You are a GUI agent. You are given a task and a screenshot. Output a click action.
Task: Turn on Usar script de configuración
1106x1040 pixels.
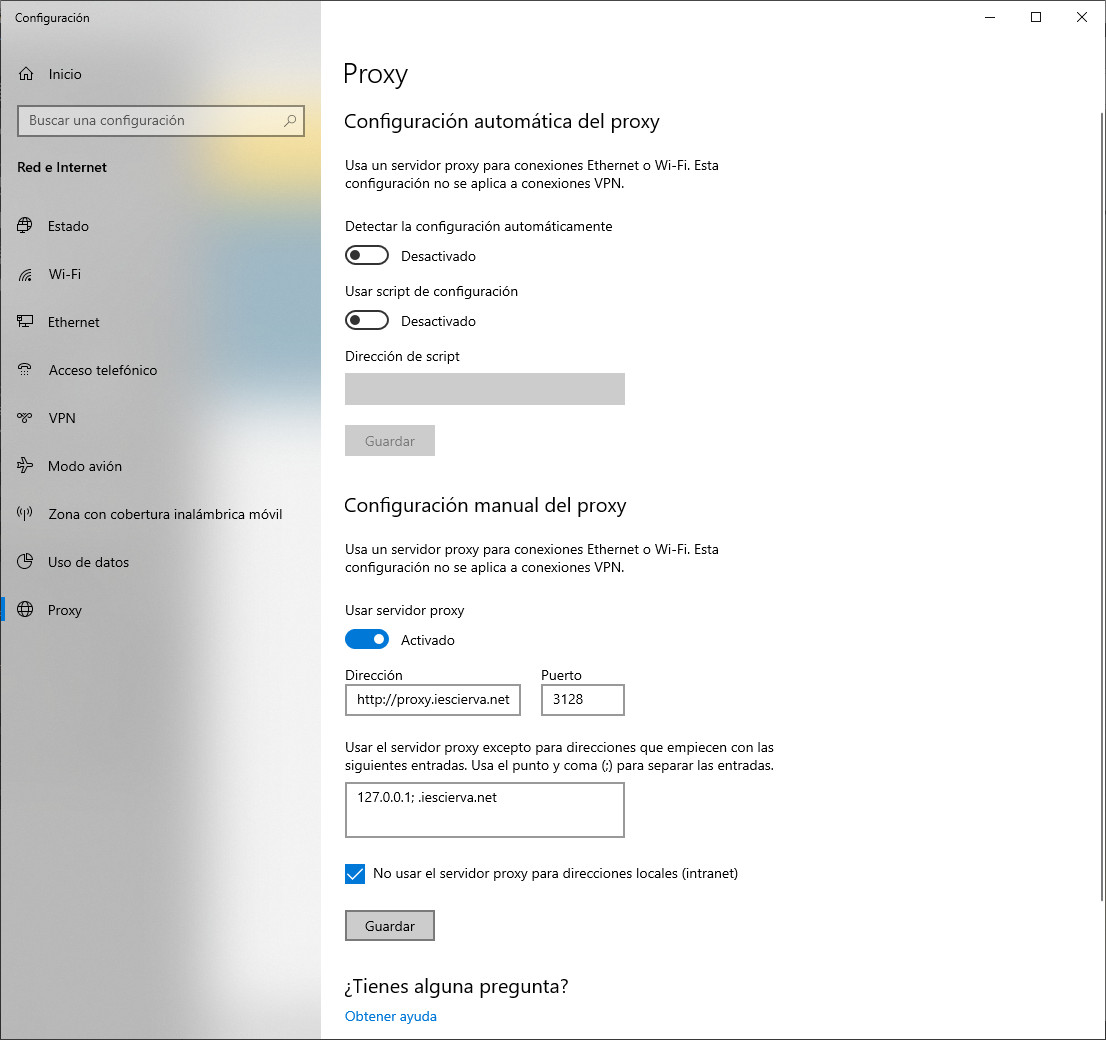click(x=366, y=321)
